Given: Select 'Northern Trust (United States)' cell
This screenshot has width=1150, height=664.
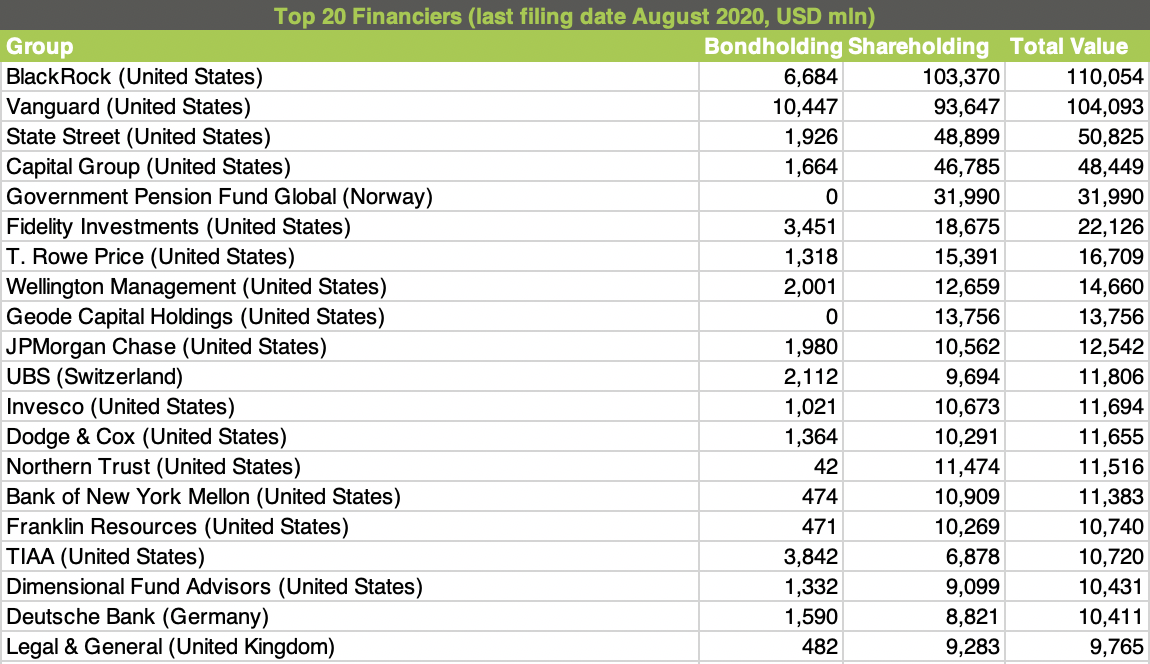Looking at the screenshot, I should (350, 467).
